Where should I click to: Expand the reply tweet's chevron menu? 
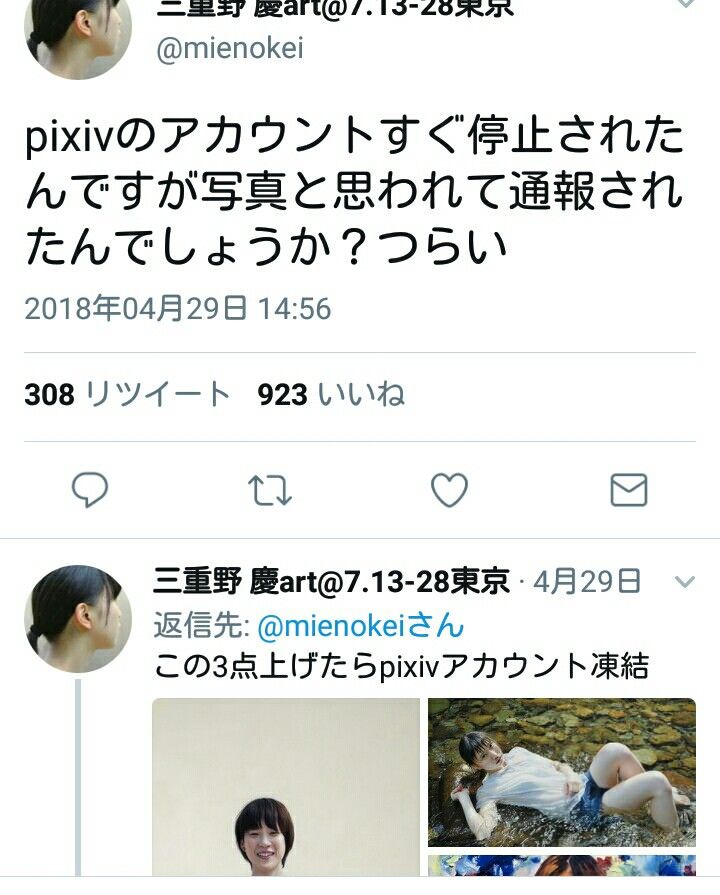coord(685,582)
